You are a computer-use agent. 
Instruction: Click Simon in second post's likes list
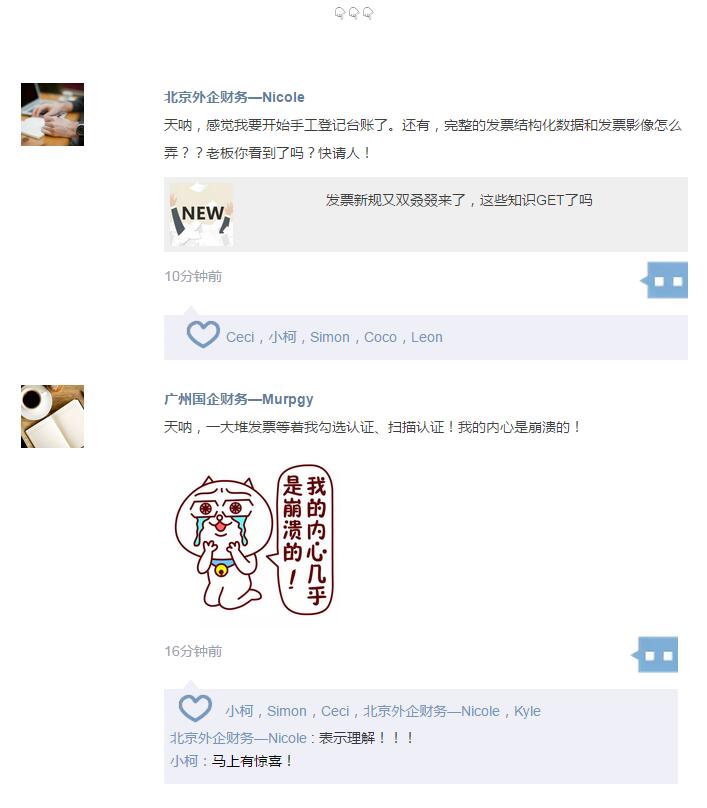pyautogui.click(x=287, y=711)
